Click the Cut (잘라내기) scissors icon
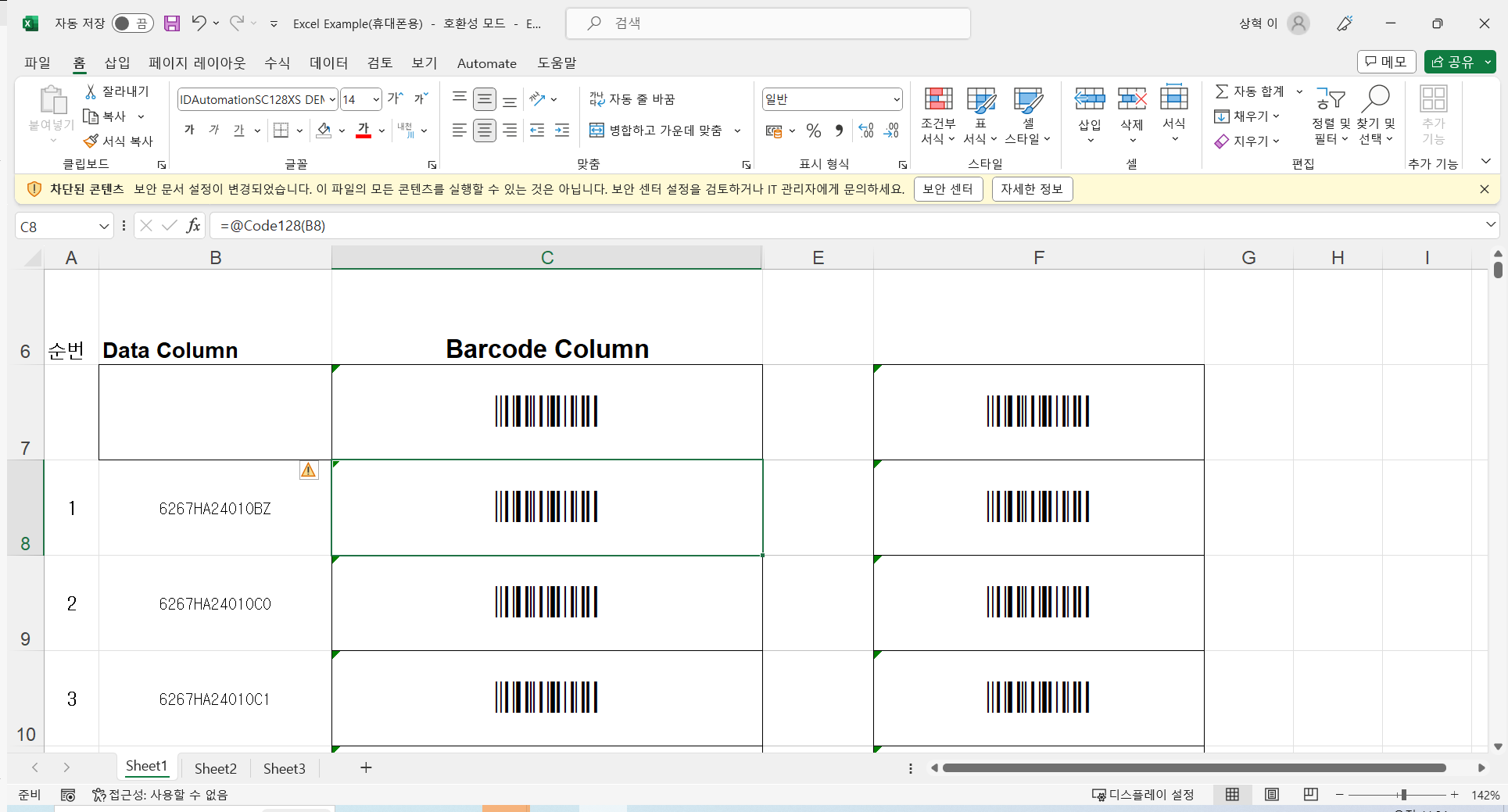This screenshot has height=812, width=1508. (x=91, y=91)
